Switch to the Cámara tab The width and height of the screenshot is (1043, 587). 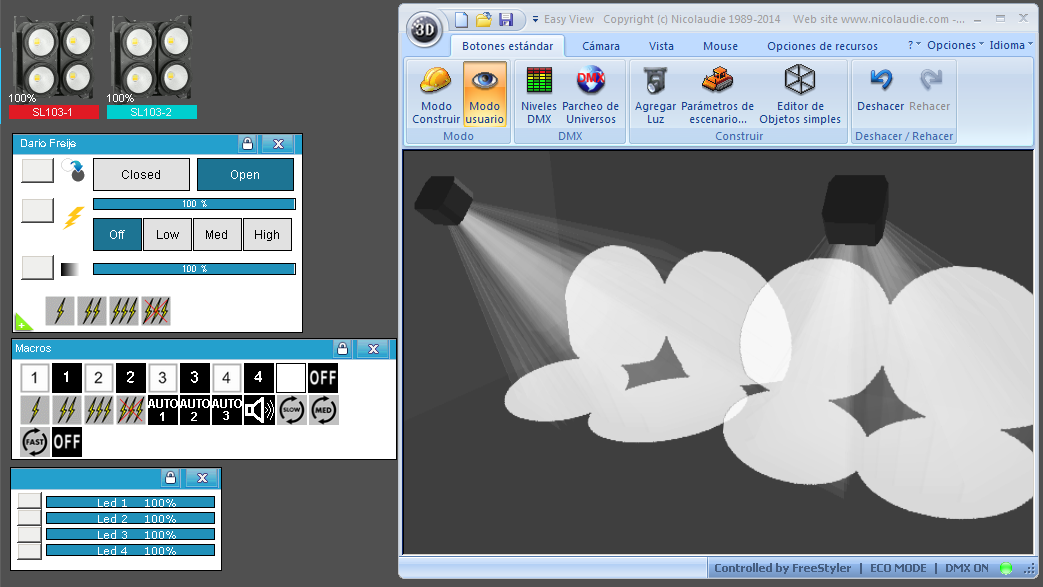pyautogui.click(x=601, y=46)
